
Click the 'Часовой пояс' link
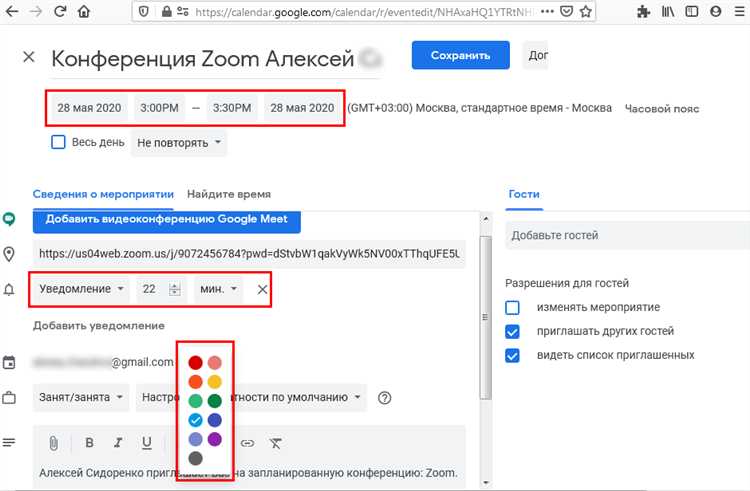tap(662, 109)
